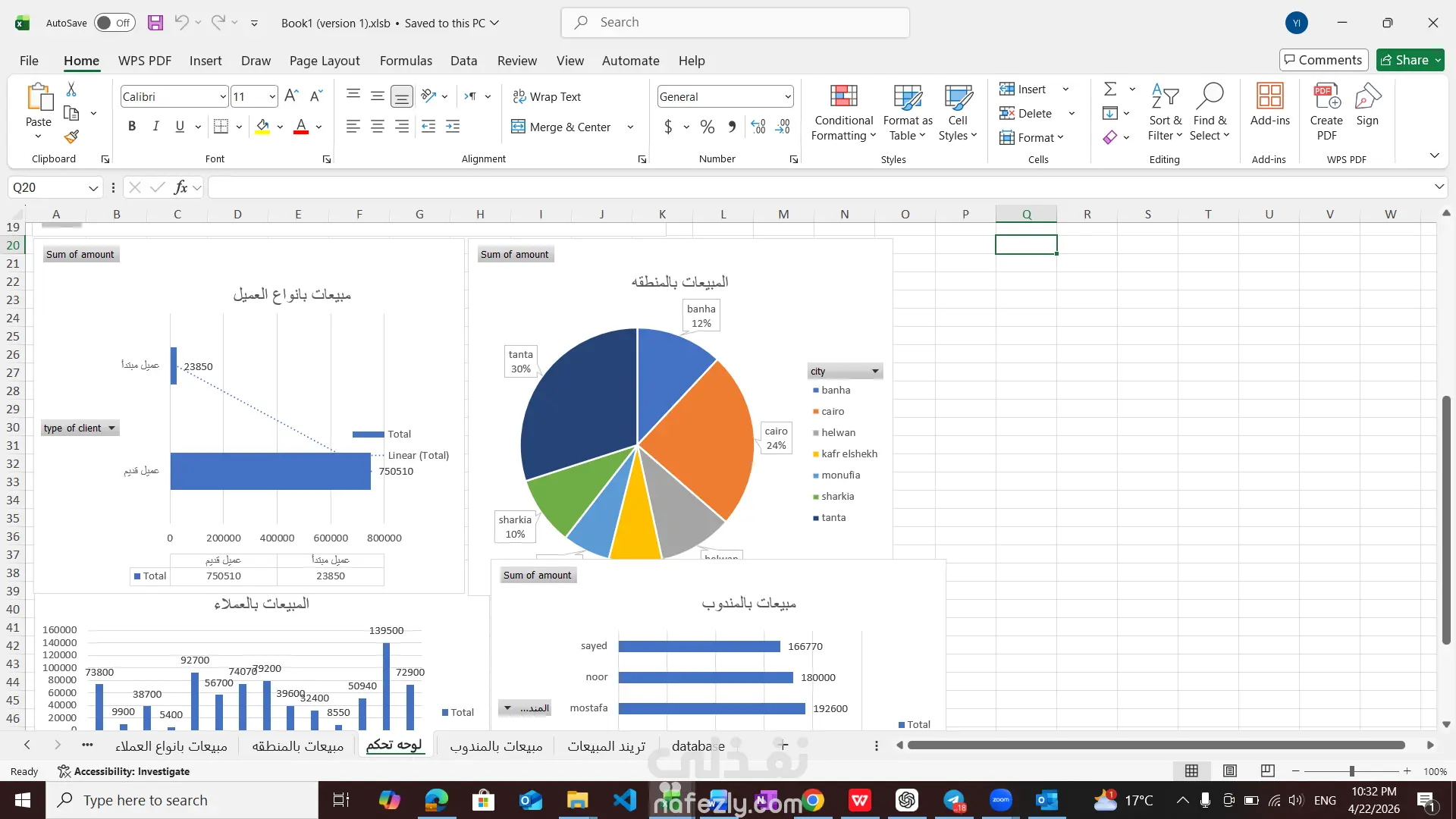
Task: Open the font name Calibri dropdown
Action: tap(222, 96)
